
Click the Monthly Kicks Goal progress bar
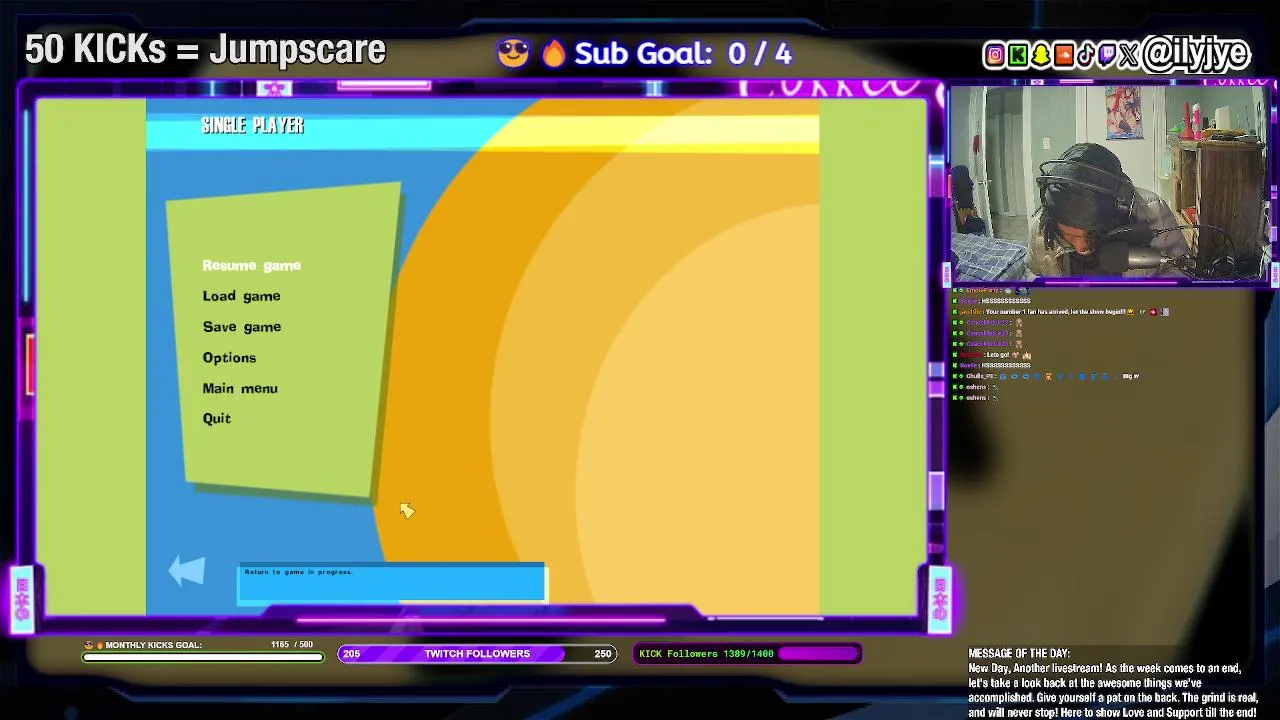(x=203, y=657)
